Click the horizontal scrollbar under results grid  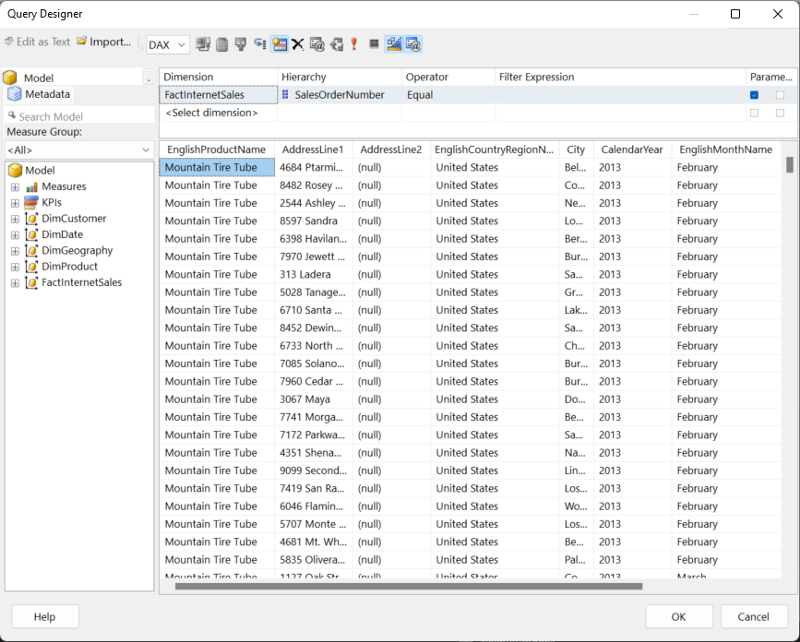400,586
